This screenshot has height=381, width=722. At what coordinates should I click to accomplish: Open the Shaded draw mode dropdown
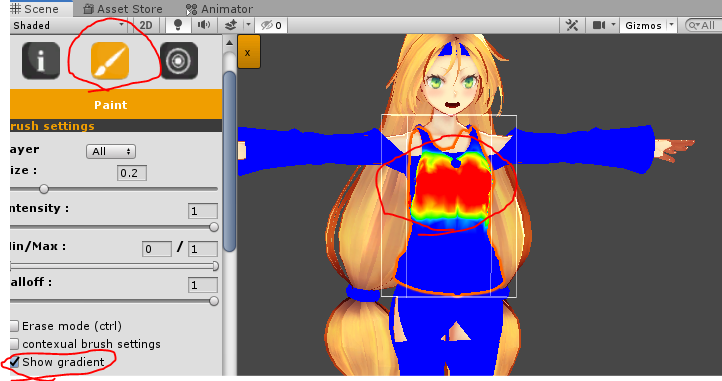(x=69, y=25)
